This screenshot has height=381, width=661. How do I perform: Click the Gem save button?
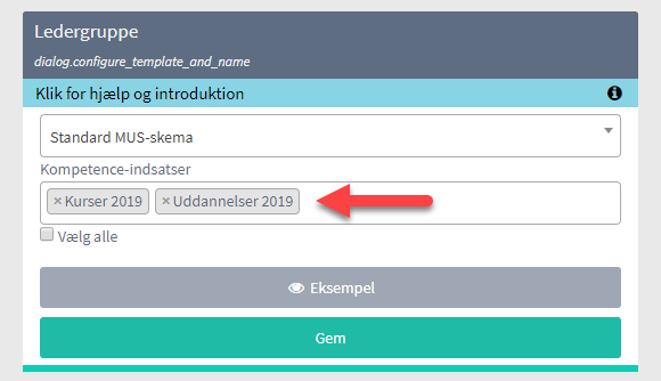330,338
